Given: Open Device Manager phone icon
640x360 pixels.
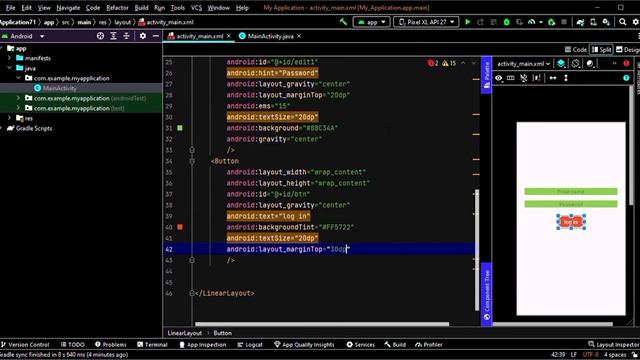Looking at the screenshot, I should coord(593,22).
